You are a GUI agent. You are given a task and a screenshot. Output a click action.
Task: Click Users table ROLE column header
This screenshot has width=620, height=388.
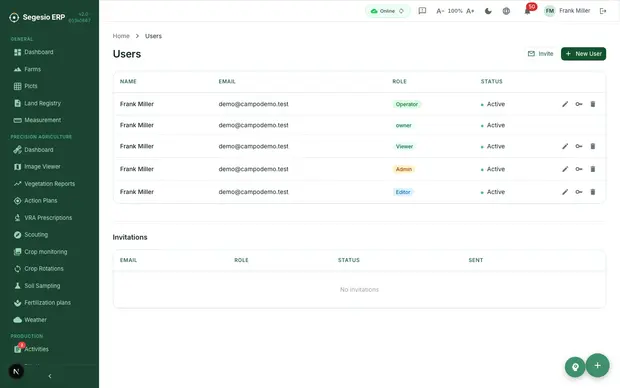[x=399, y=81]
